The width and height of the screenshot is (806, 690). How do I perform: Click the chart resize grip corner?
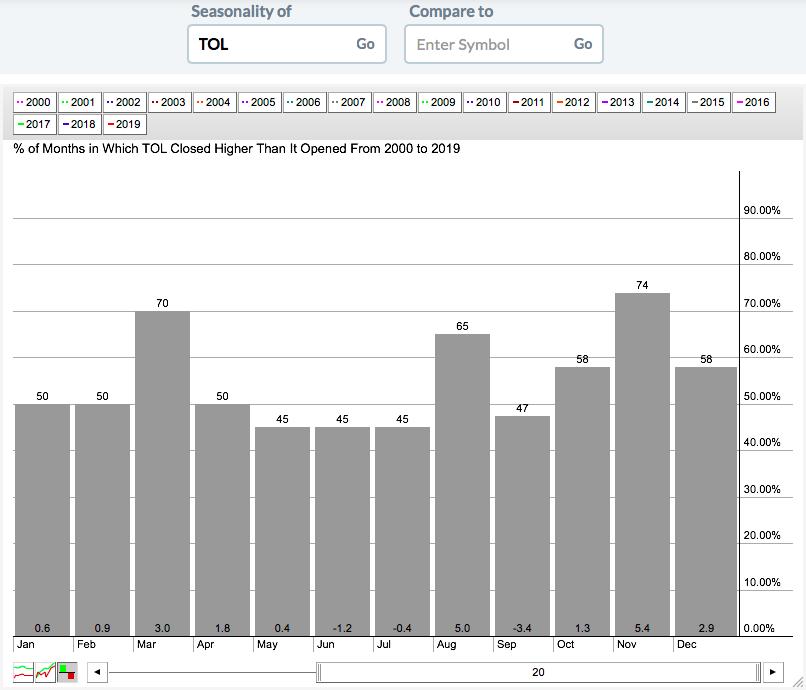(x=798, y=682)
